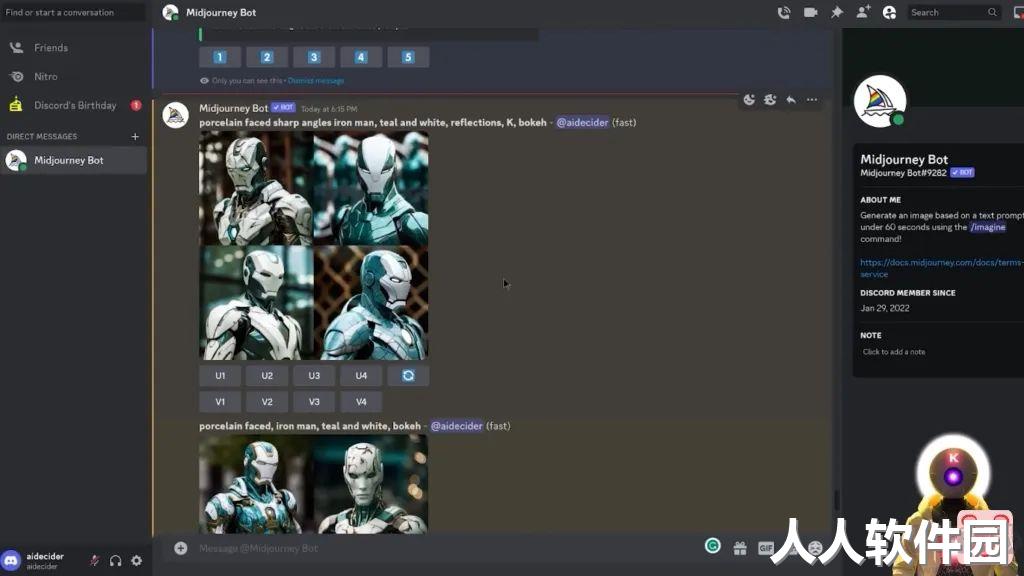The image size is (1024, 576).
Task: Click the Grammarly icon in message box
Action: pyautogui.click(x=712, y=546)
